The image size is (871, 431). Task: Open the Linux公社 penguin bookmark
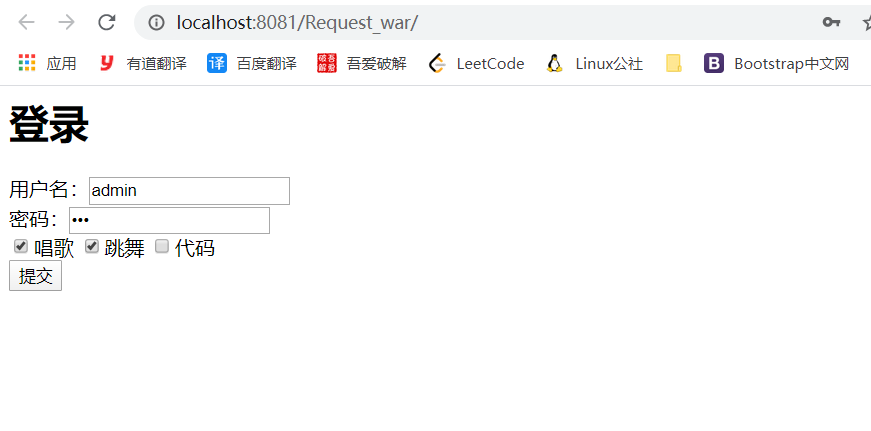tap(594, 63)
